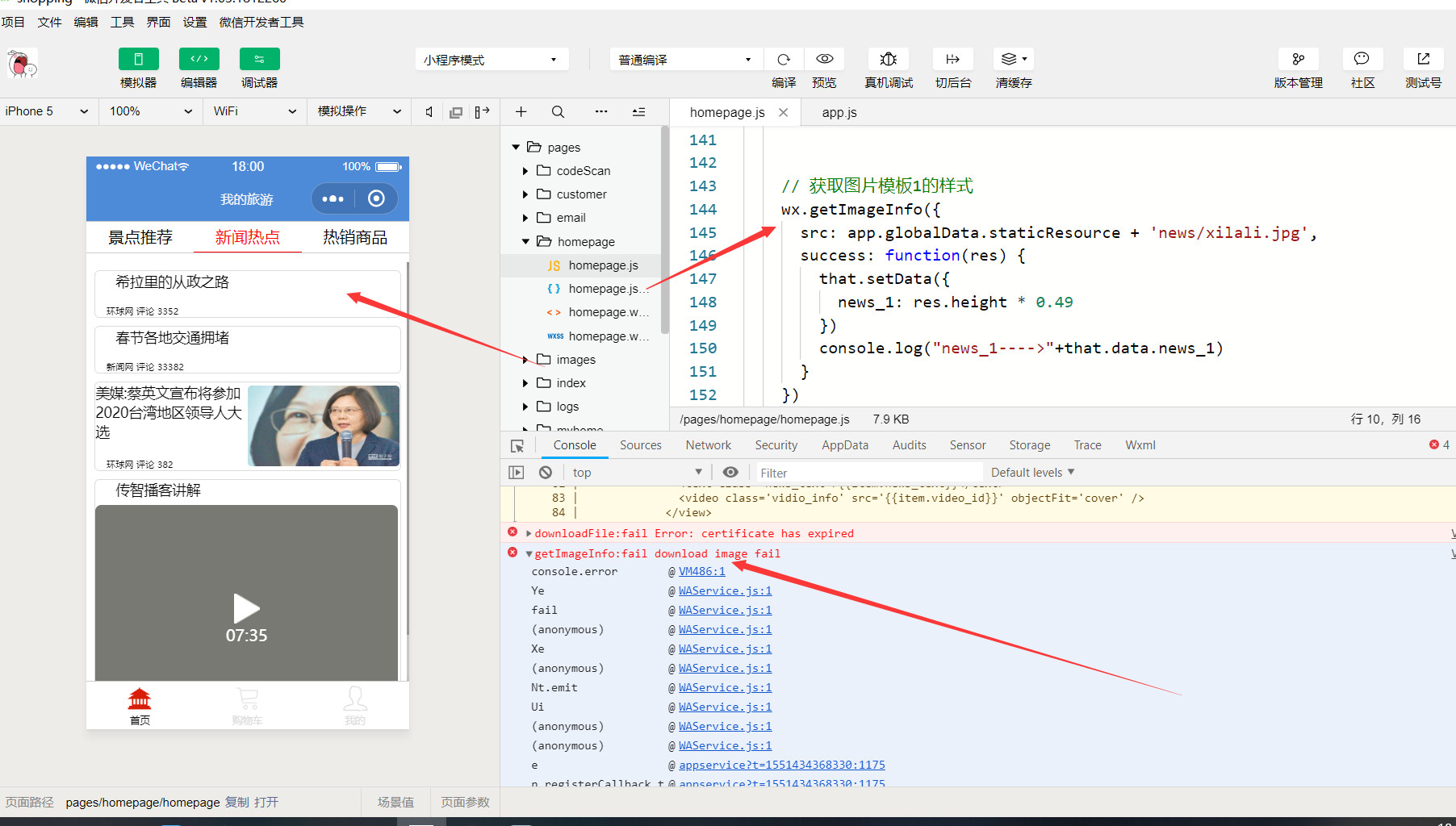This screenshot has width=1456, height=826.
Task: Click the compile refresh icon
Action: pos(783,60)
